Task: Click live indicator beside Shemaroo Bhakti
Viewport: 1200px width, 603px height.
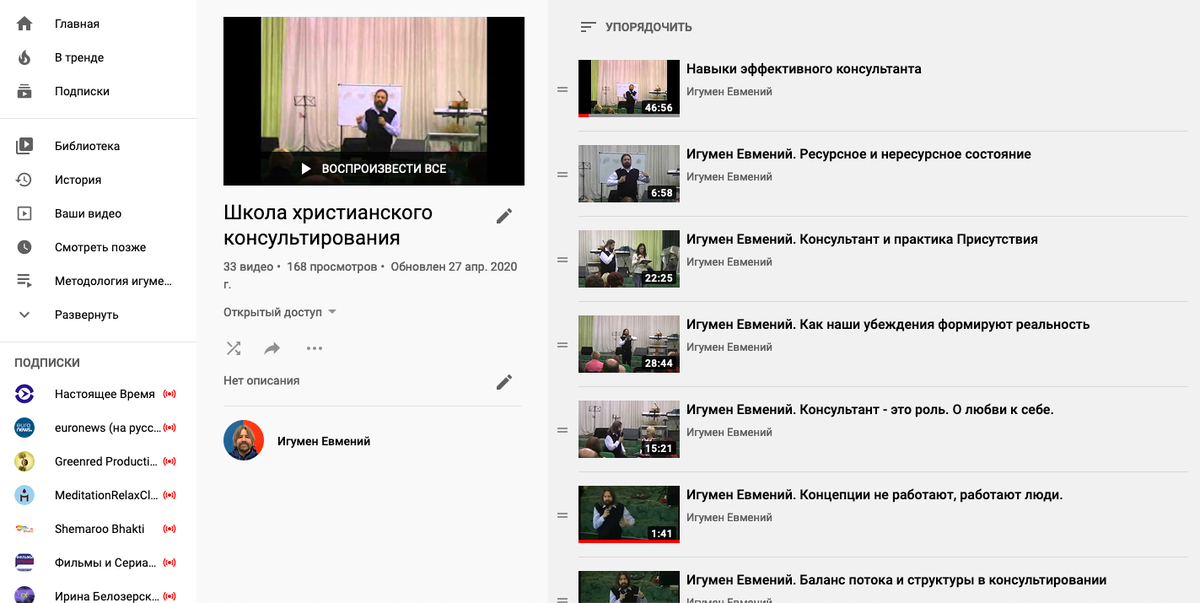Action: (x=169, y=528)
